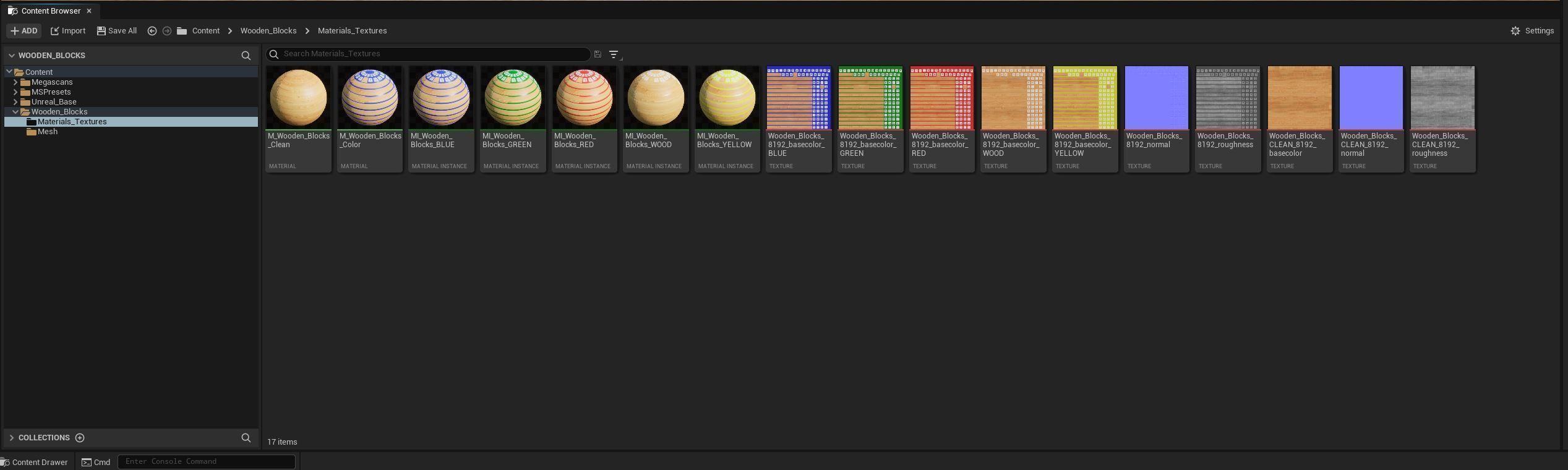The height and width of the screenshot is (470, 1568).
Task: Collapse the WOODEN_BLOCKS sources panel
Action: pyautogui.click(x=11, y=56)
